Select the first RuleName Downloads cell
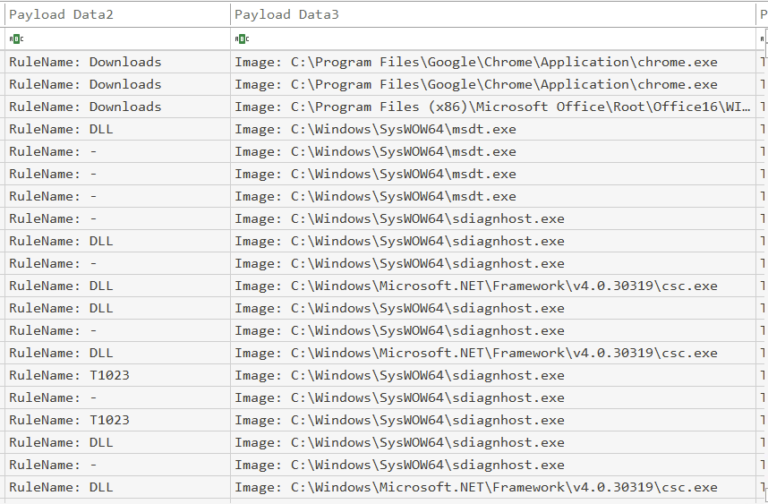 pos(85,62)
